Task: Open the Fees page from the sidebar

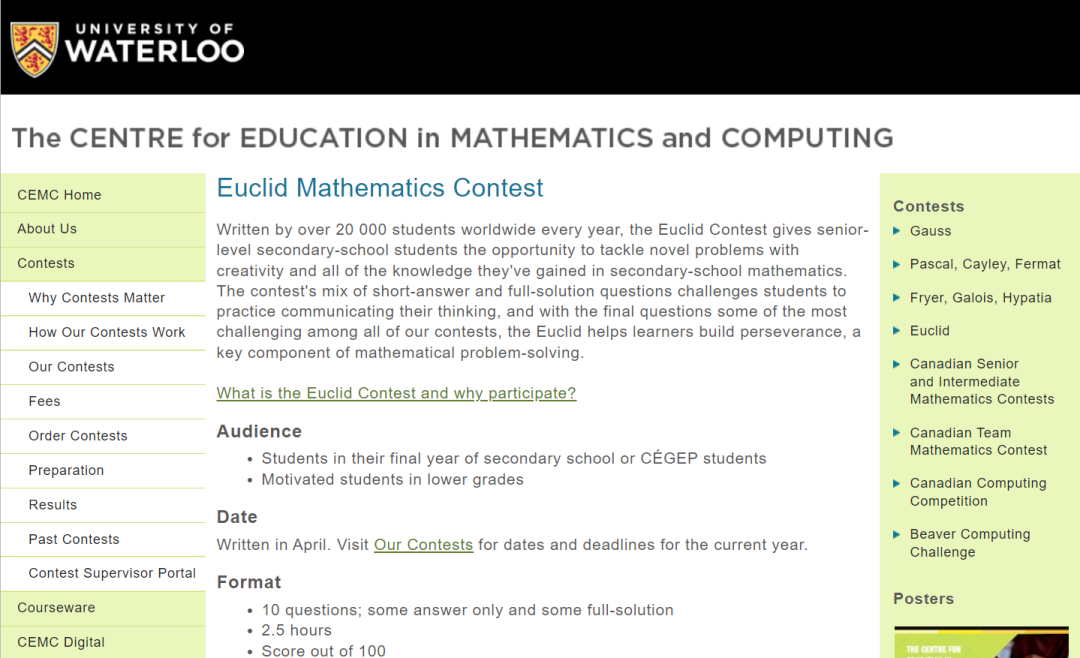Action: click(44, 401)
